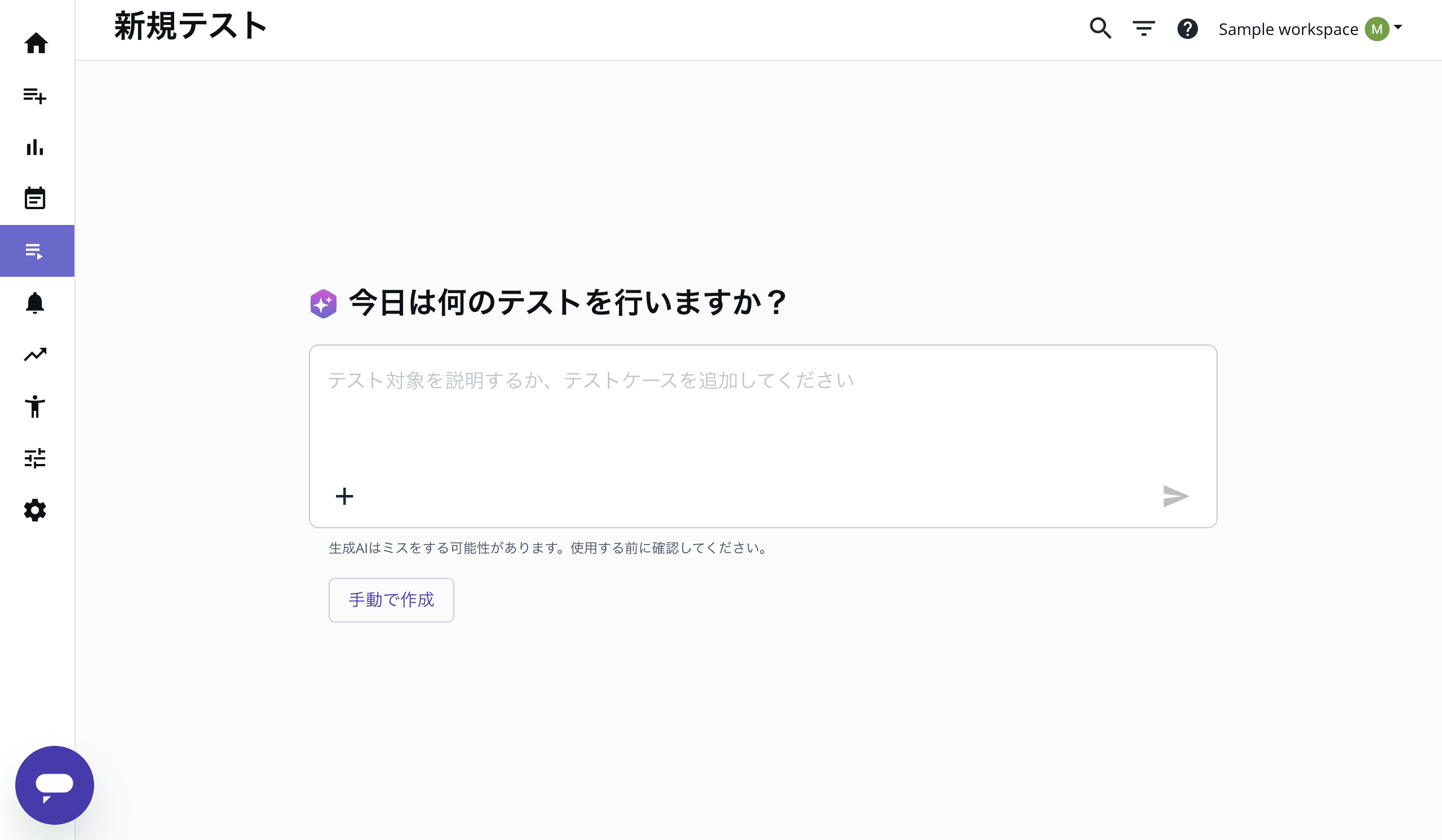Open the filter icon in the top bar
Viewport: 1442px width, 840px height.
(x=1143, y=28)
